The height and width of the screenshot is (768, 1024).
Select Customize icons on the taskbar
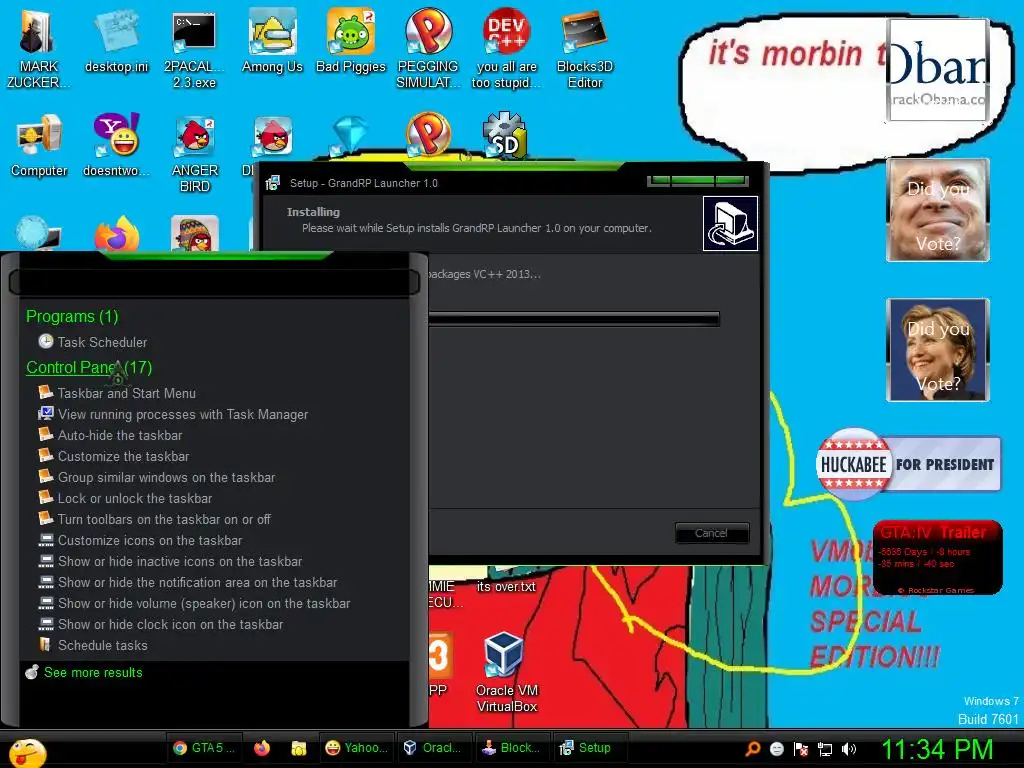[150, 540]
